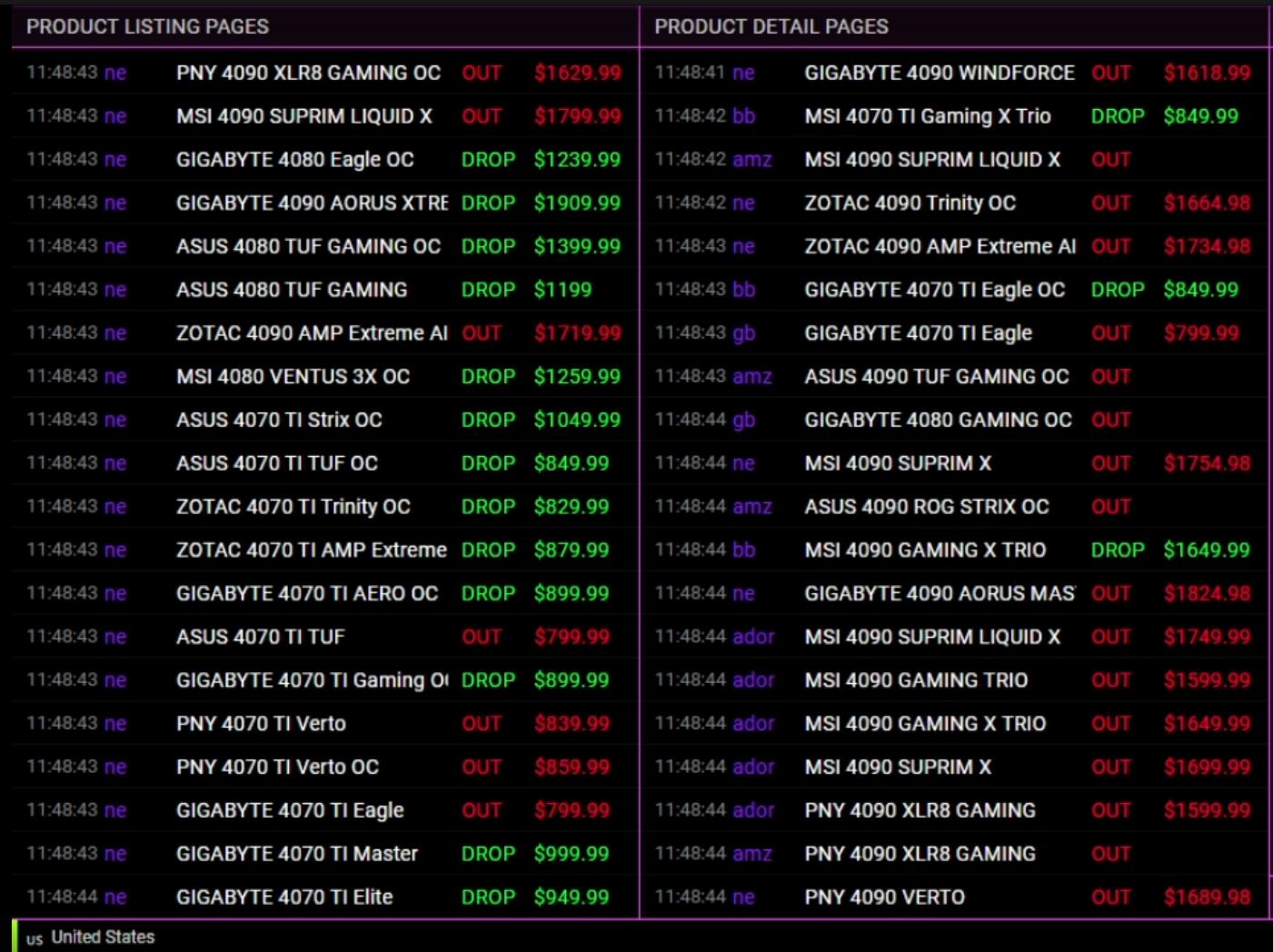Open GIGABYTE 4070 TI Master listing
1273x952 pixels.
pos(297,854)
